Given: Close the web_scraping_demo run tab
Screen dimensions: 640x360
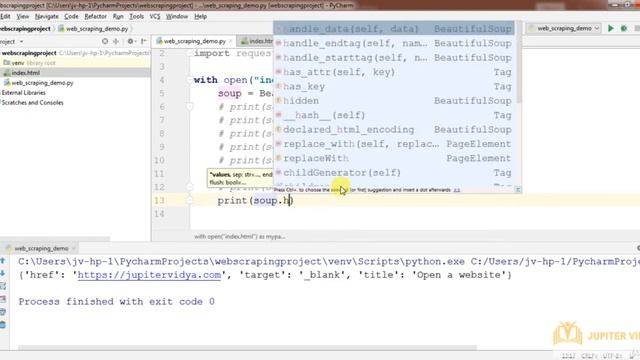Looking at the screenshot, I should [x=73, y=248].
